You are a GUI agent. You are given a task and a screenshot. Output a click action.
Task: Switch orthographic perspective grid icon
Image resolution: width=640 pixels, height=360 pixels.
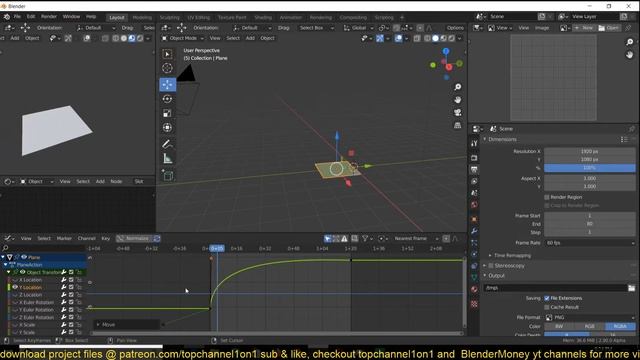point(458,125)
